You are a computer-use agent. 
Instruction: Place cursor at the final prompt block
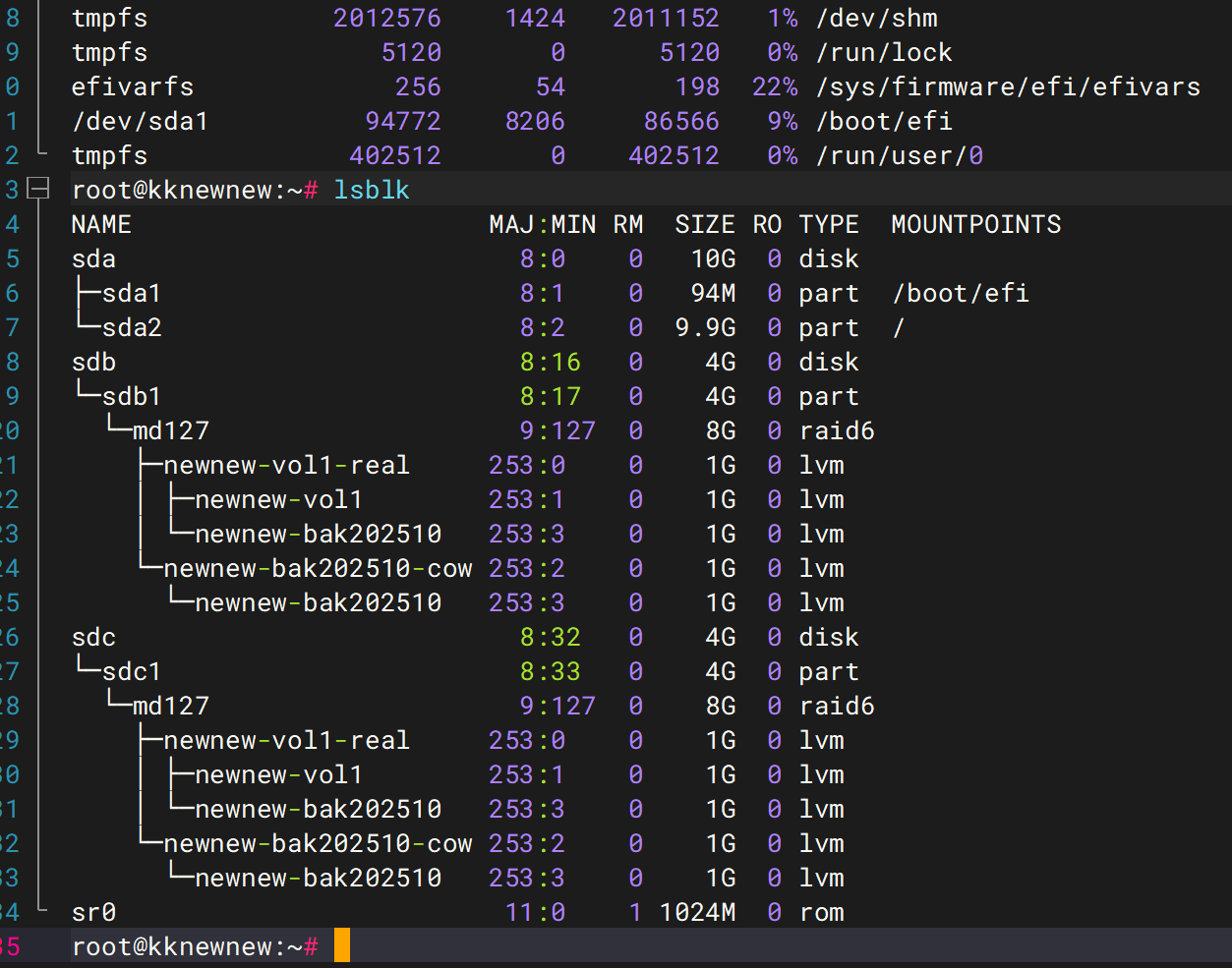click(342, 945)
